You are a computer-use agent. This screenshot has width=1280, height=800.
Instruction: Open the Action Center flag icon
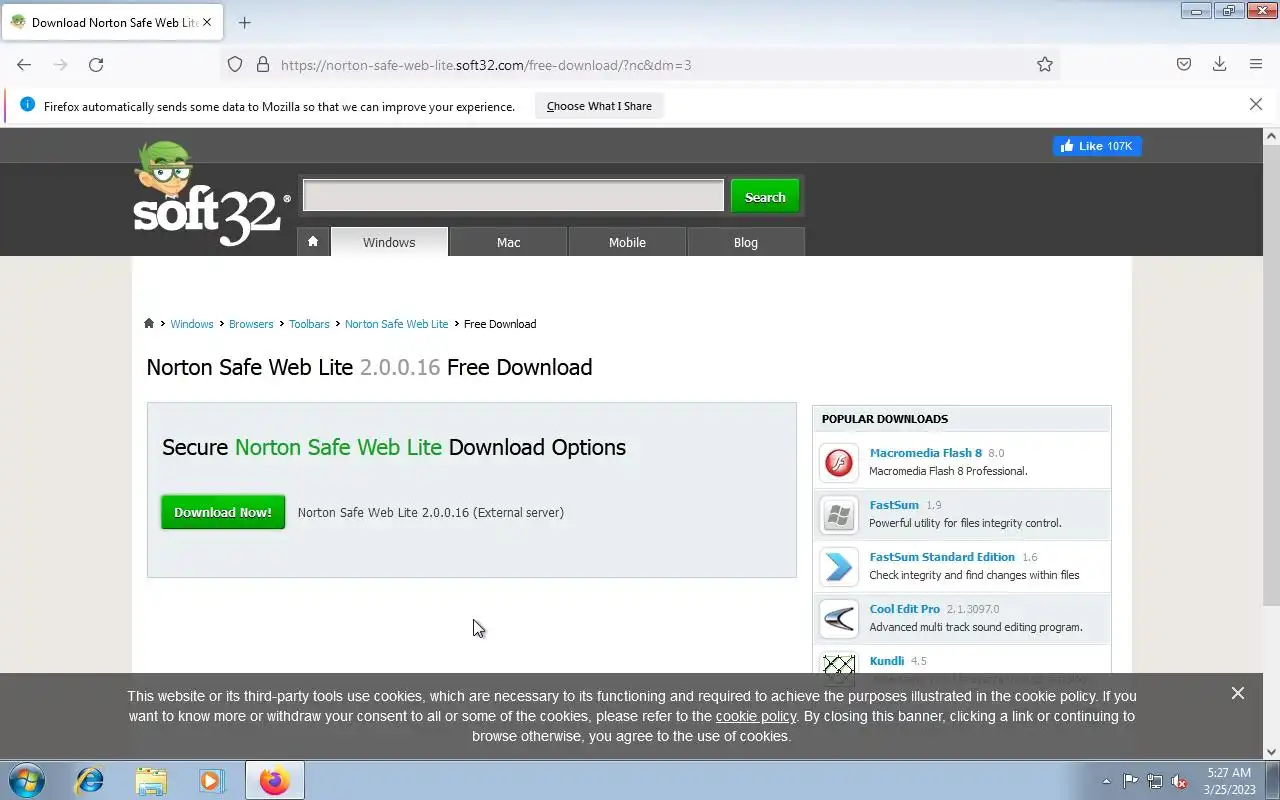click(1131, 781)
